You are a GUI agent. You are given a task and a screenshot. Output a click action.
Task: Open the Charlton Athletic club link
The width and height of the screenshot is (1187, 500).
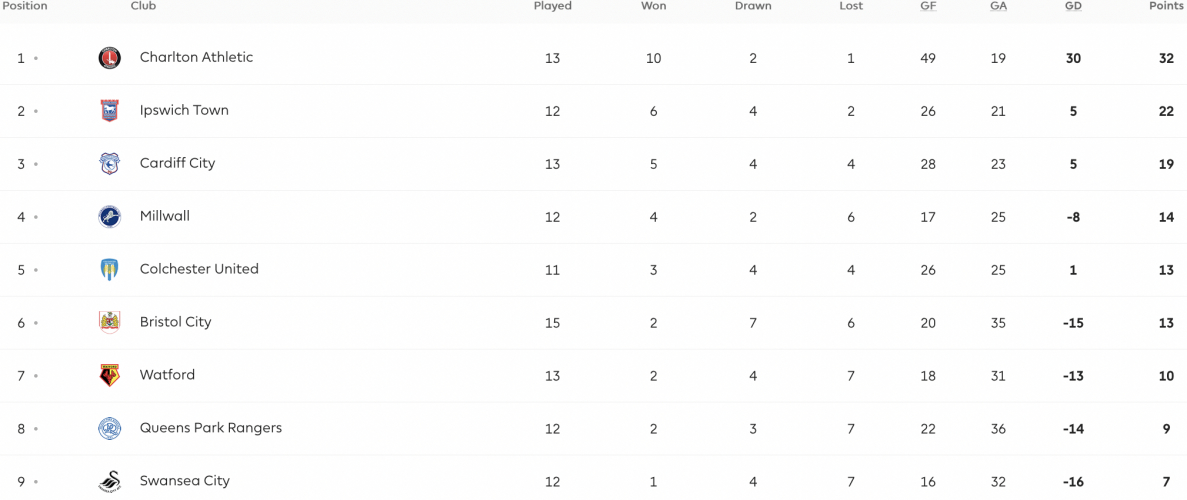[196, 58]
